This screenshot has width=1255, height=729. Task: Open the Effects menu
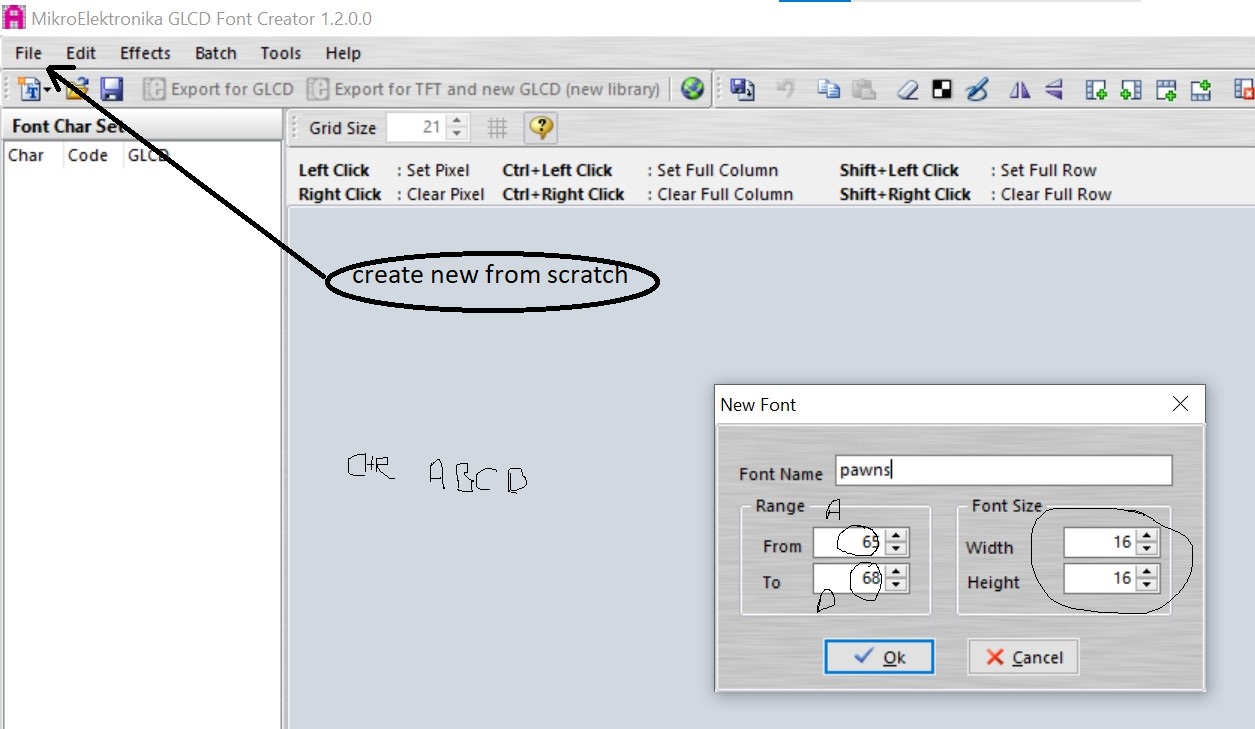tap(145, 53)
